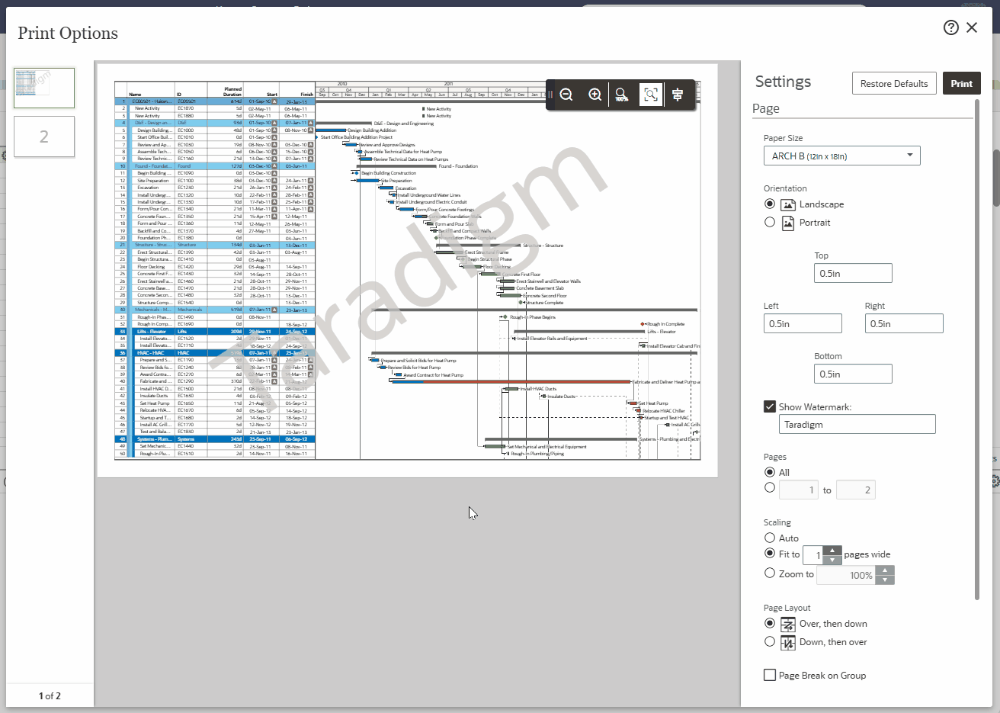Screen dimensions: 1000x713
Task: Select Landscape orientation radio button
Action: (x=770, y=204)
